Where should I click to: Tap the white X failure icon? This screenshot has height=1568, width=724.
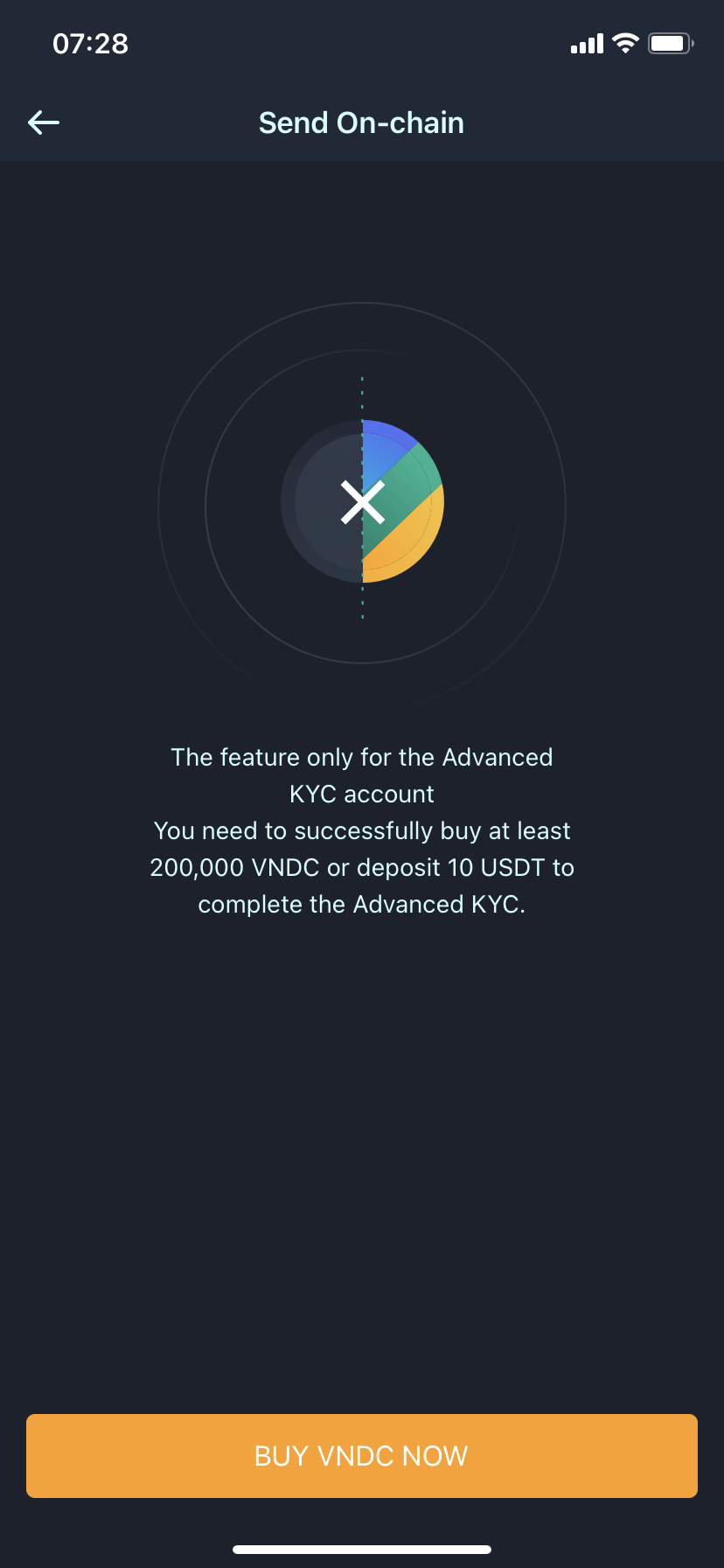tap(362, 502)
